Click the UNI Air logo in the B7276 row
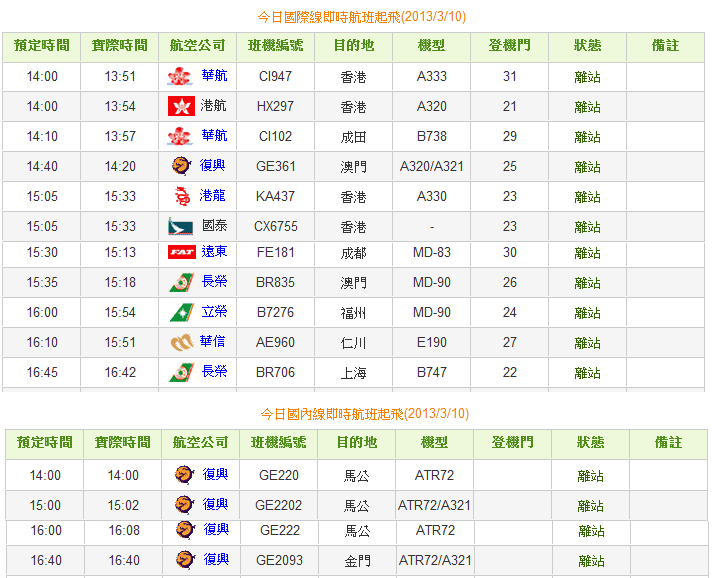 click(x=182, y=312)
